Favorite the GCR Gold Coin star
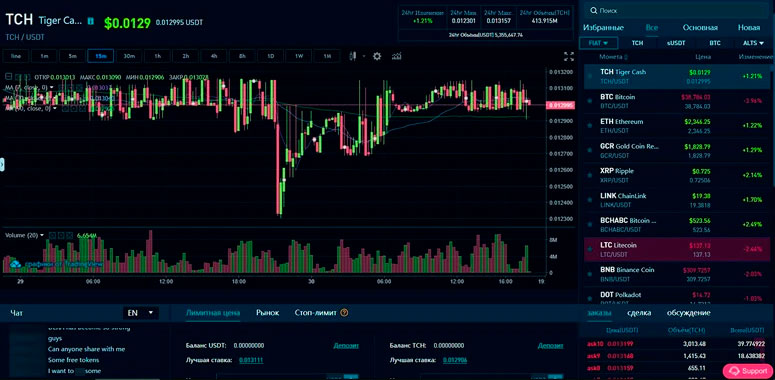Screen dimensions: 775x380 point(590,151)
